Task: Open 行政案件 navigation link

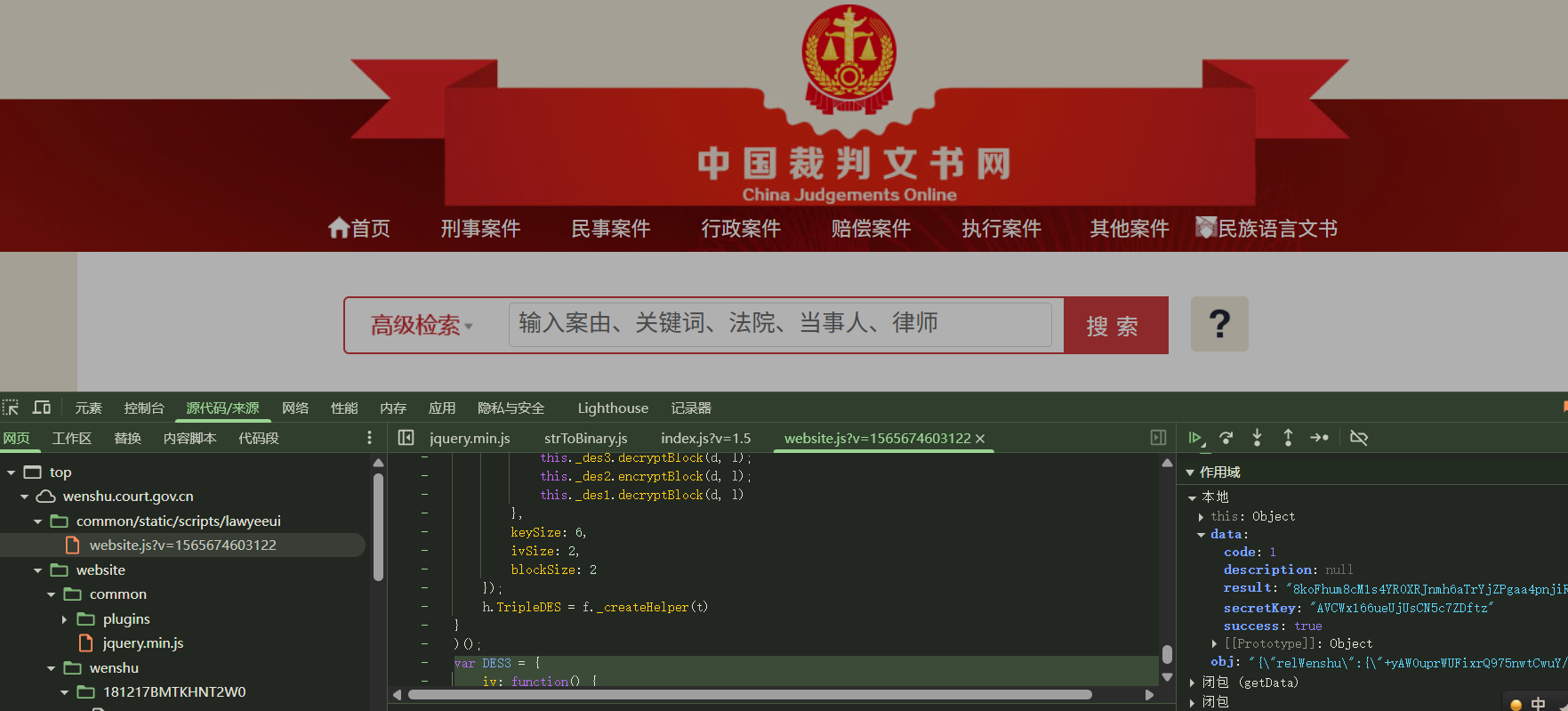Action: (741, 229)
